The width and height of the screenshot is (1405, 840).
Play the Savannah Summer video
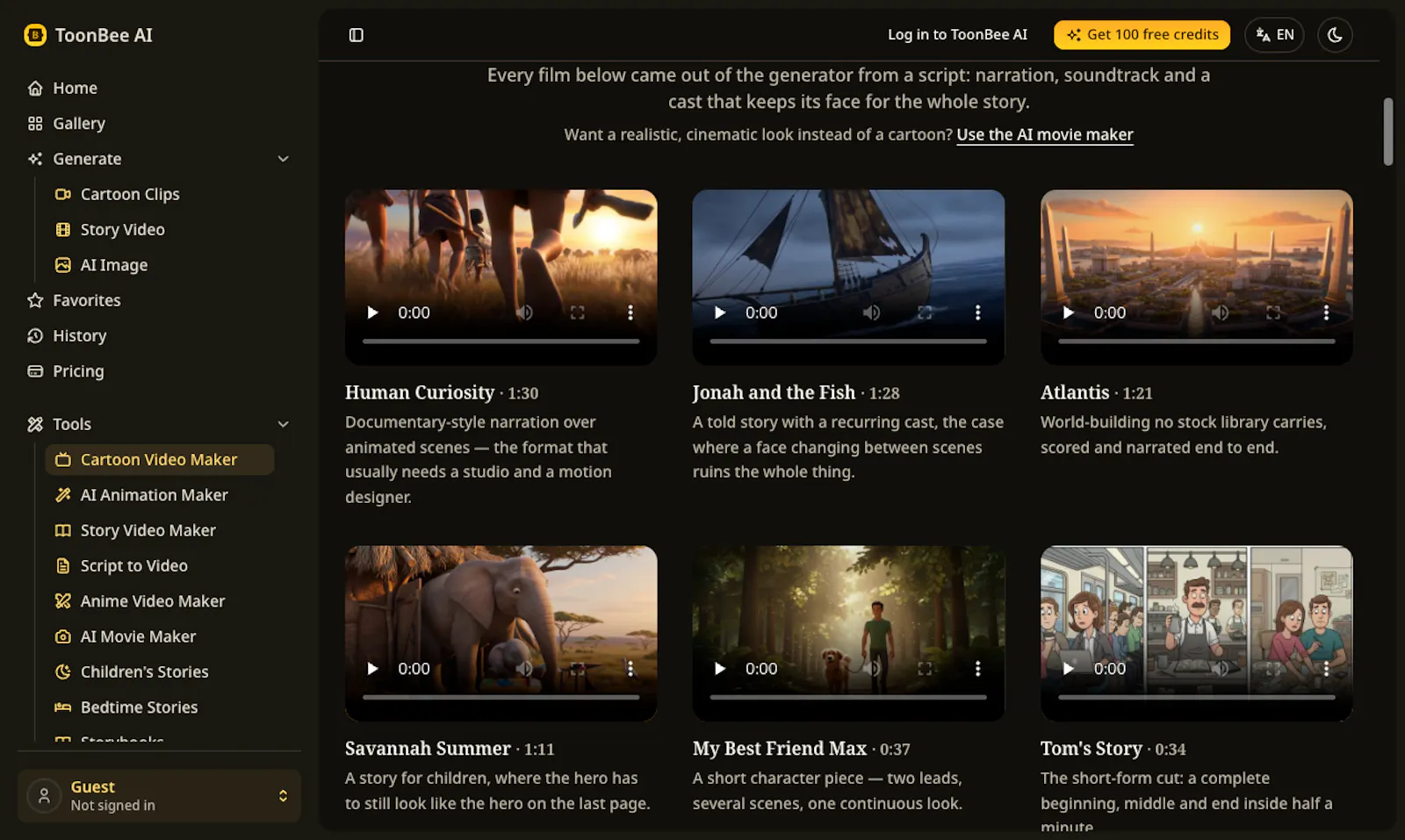[372, 669]
